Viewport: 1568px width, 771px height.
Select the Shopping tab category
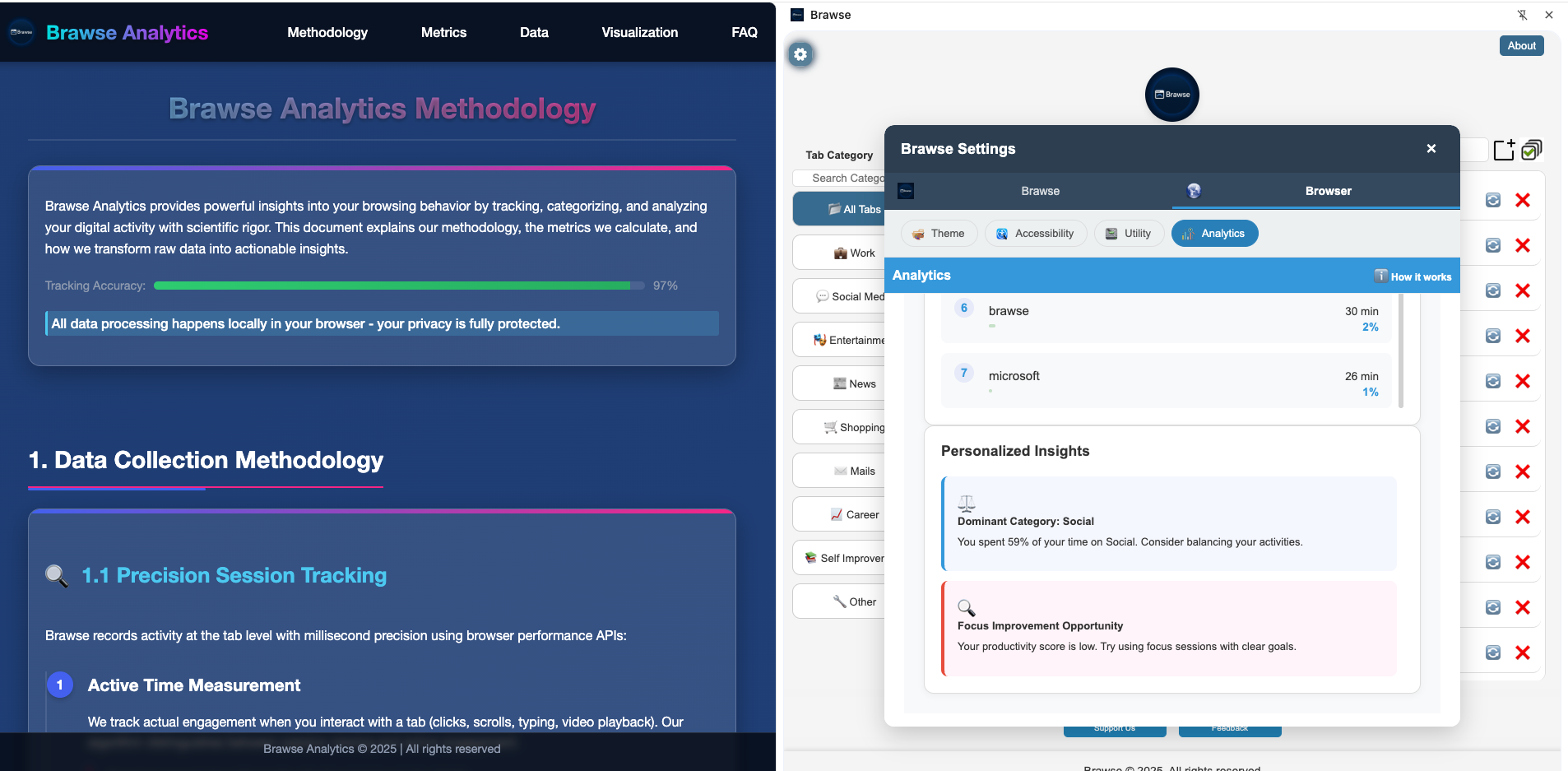[839, 427]
